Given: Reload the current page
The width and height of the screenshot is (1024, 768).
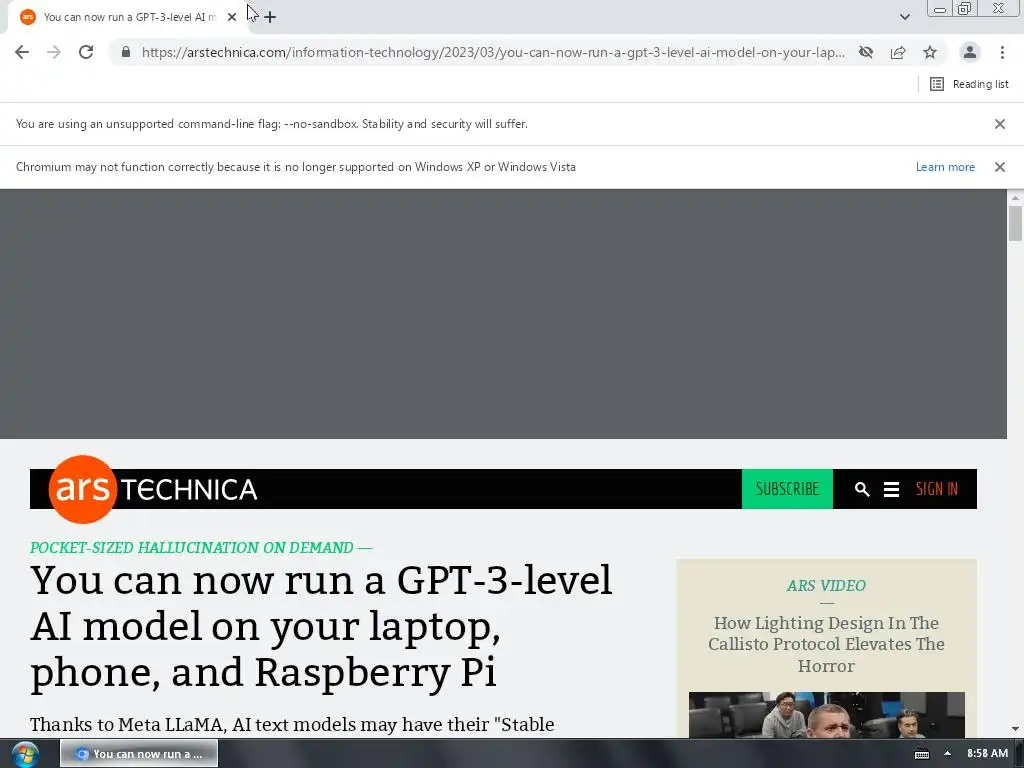Looking at the screenshot, I should coord(86,52).
